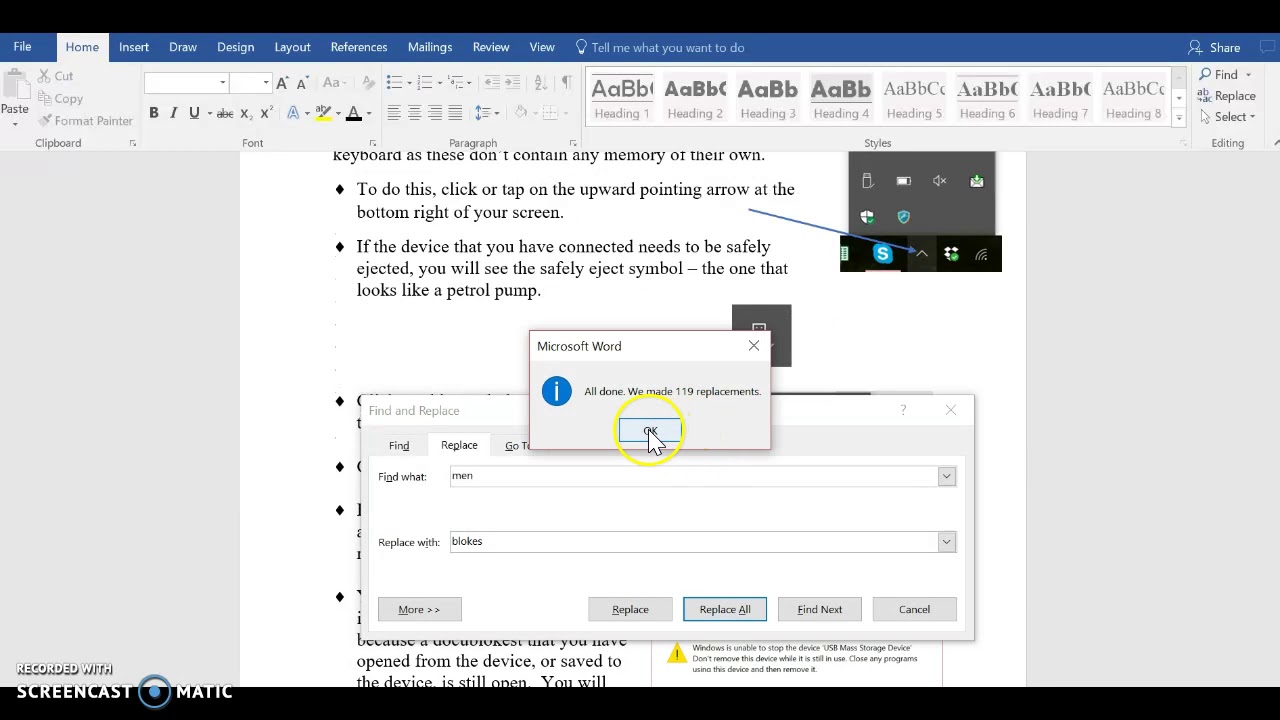
Task: Expand the Find what dropdown list
Action: coord(946,477)
